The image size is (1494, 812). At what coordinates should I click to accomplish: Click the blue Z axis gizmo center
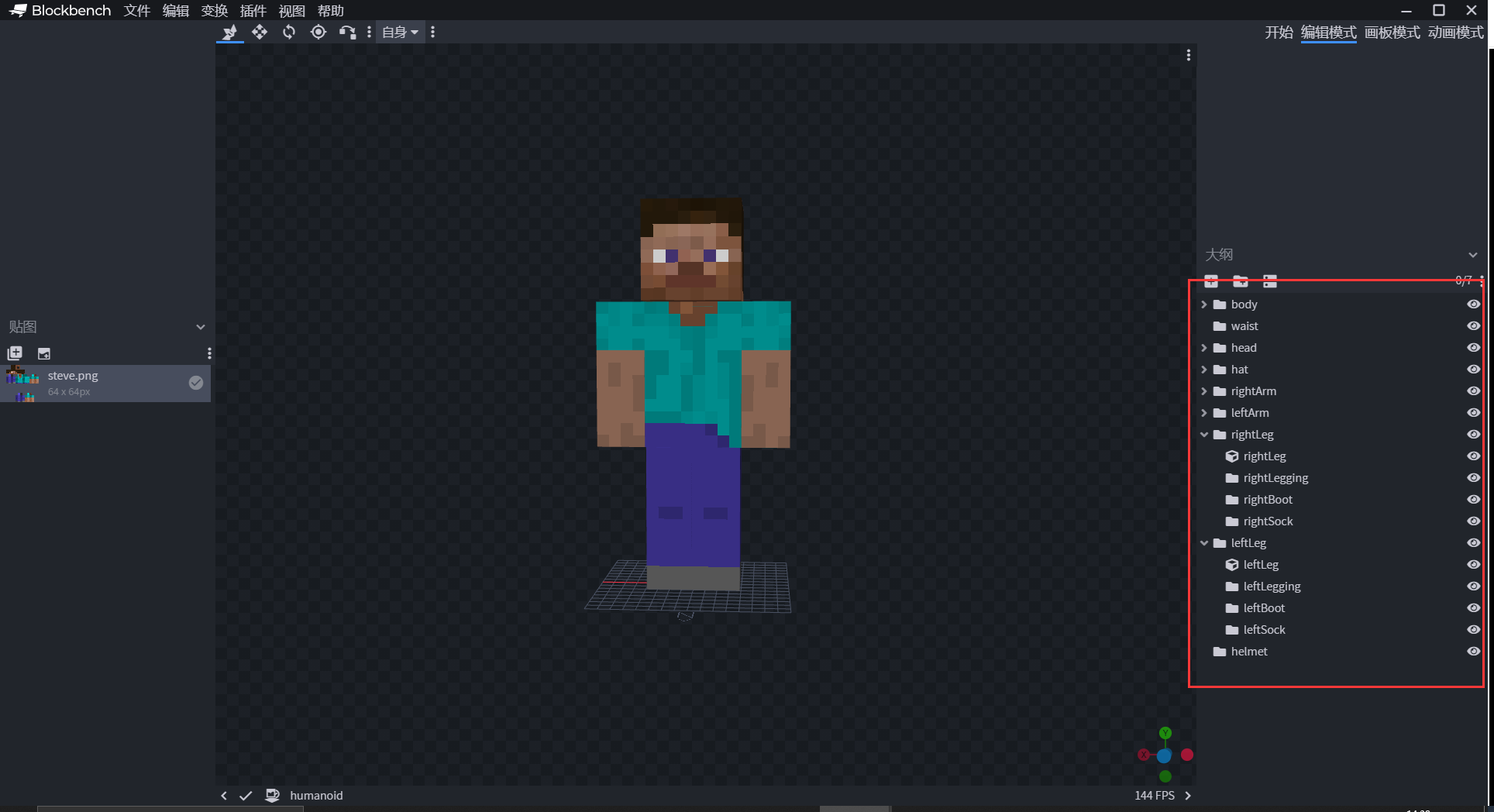click(1164, 755)
